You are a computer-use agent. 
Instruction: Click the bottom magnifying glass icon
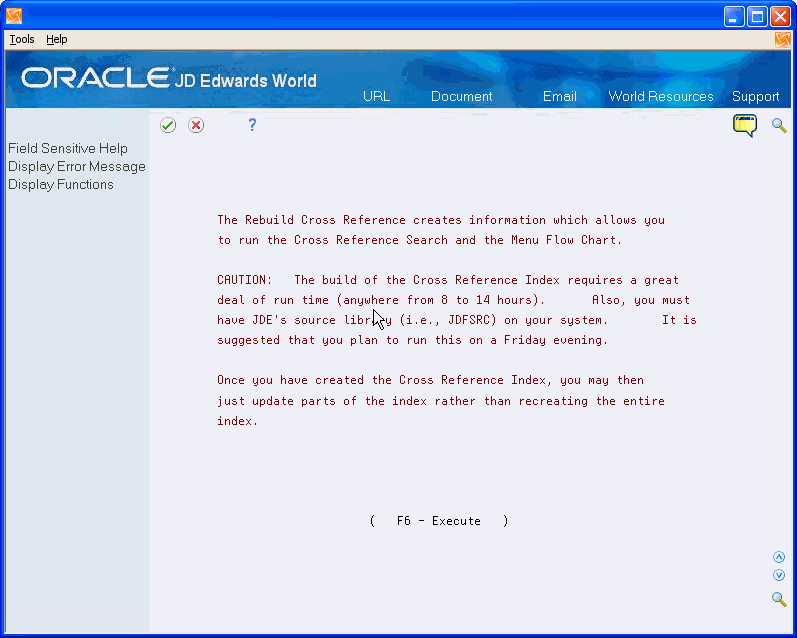[x=779, y=599]
